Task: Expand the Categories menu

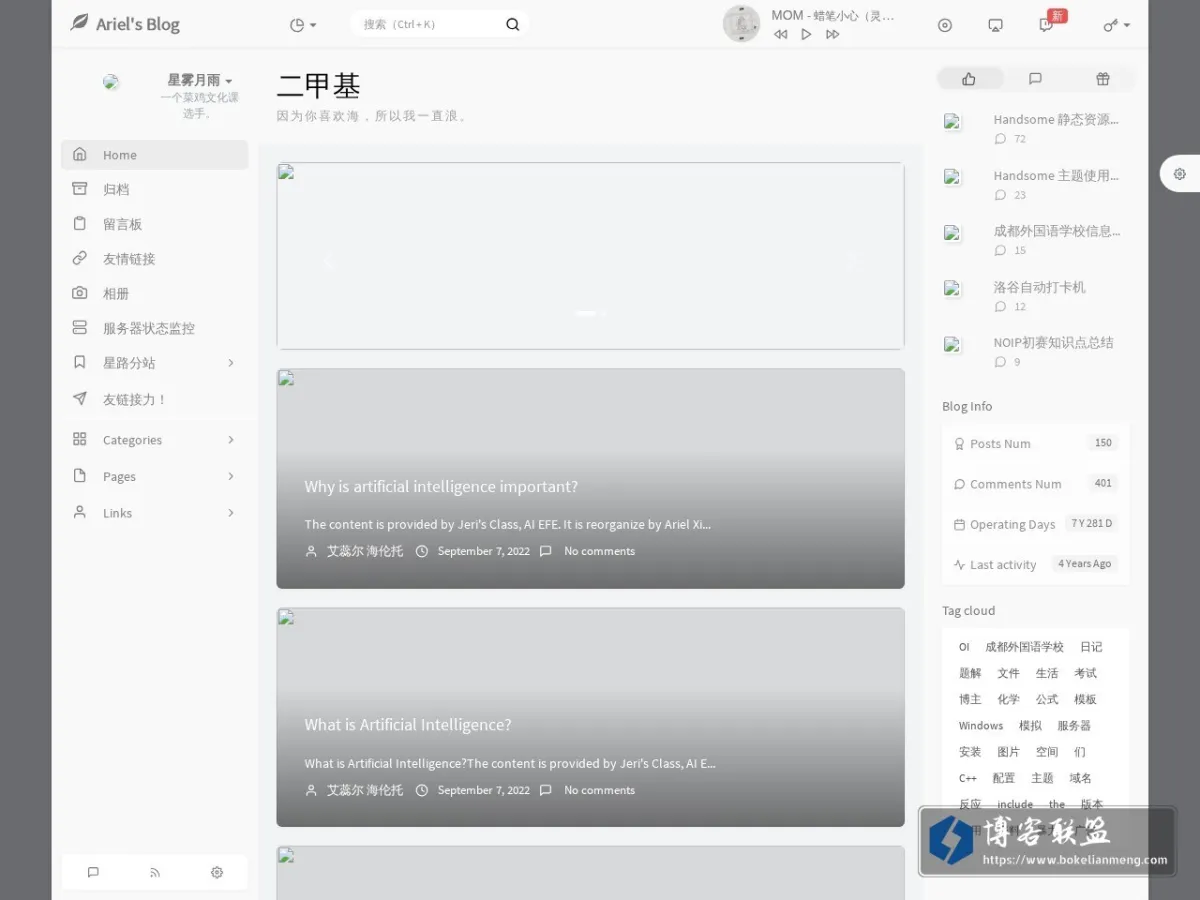Action: pyautogui.click(x=154, y=440)
